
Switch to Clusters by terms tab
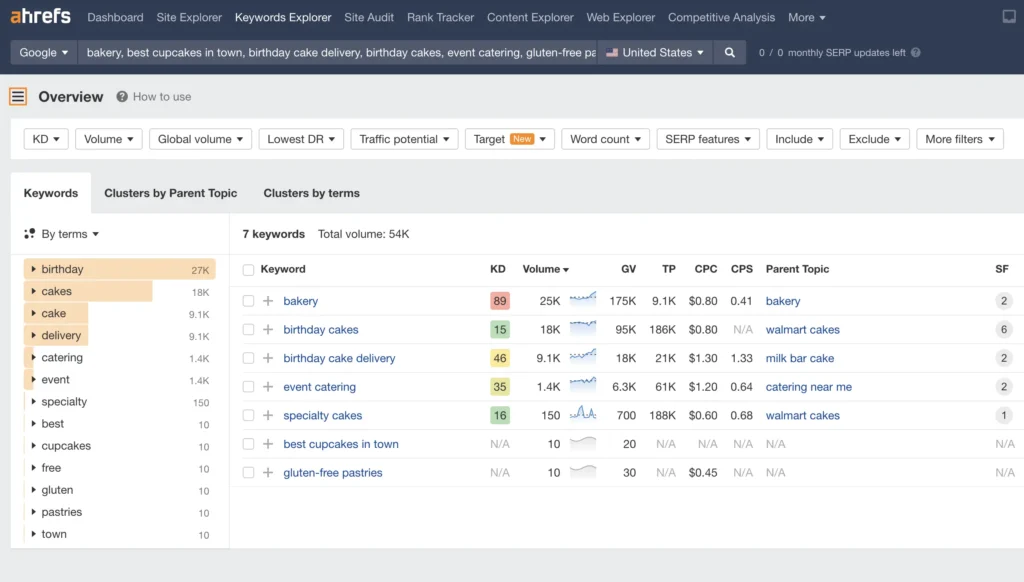click(x=312, y=193)
